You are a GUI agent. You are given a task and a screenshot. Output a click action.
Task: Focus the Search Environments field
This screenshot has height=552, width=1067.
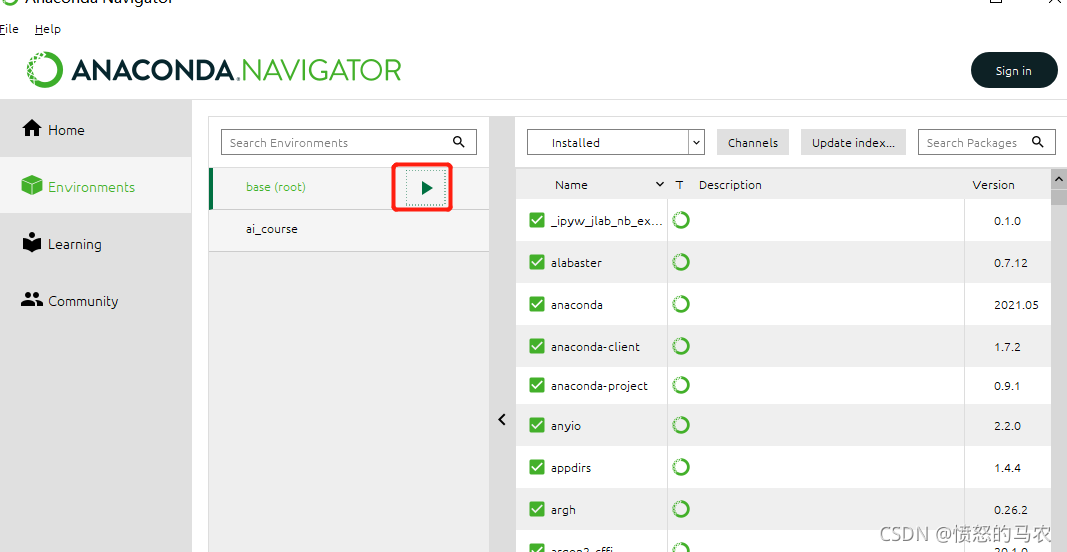[348, 142]
